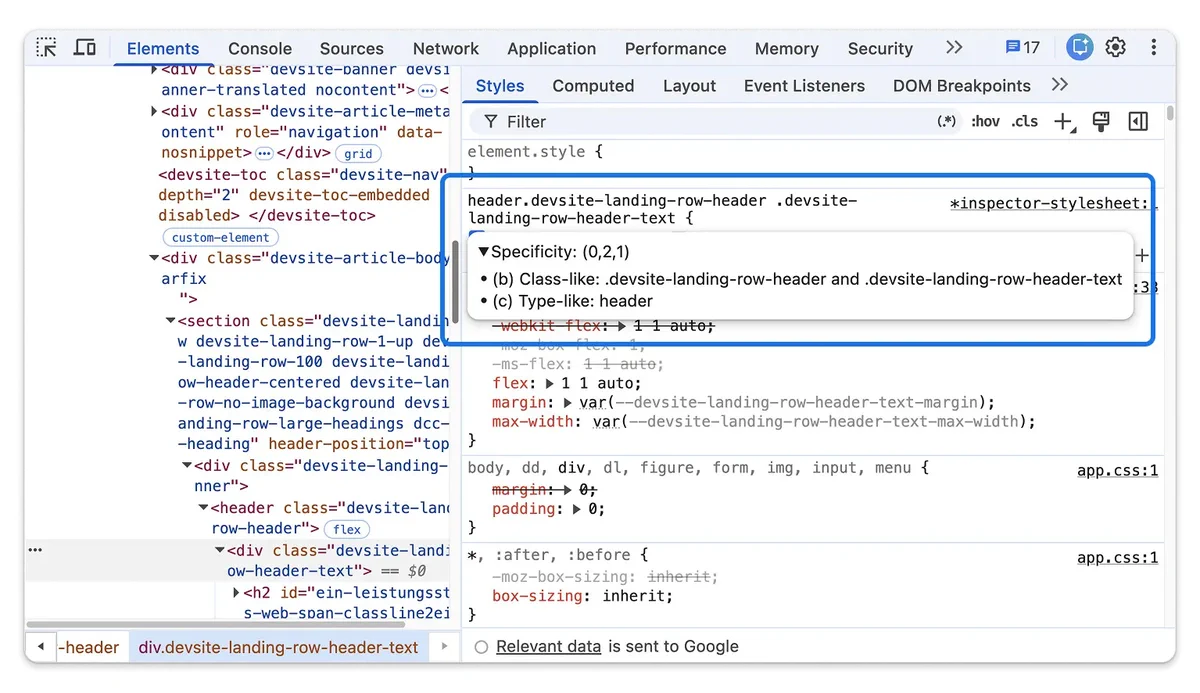Open the AI assistance icon
This screenshot has height=693, width=1200.
(x=1080, y=47)
